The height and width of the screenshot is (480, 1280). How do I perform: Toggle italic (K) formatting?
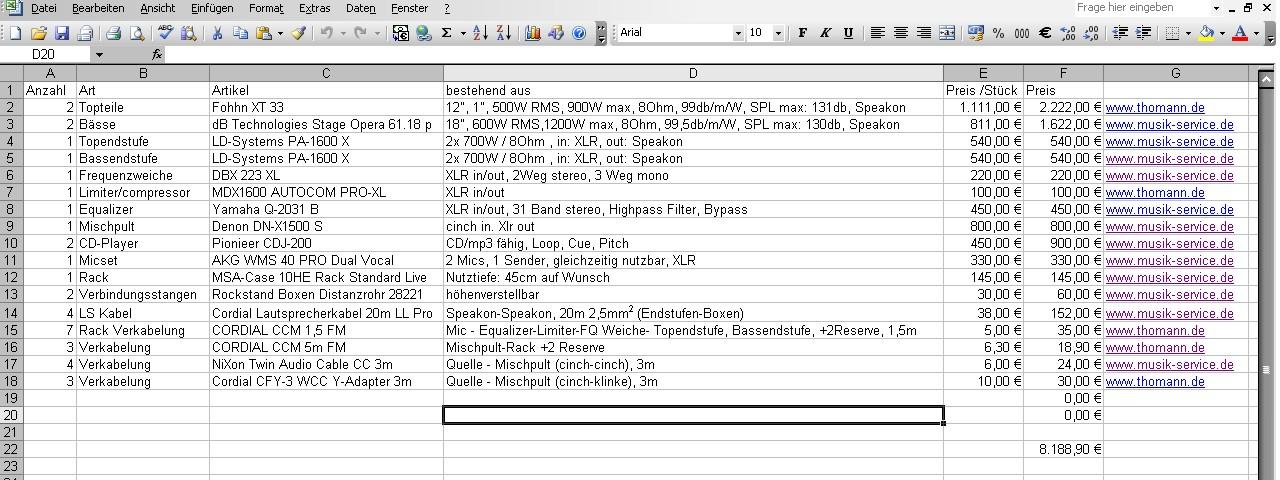(825, 33)
